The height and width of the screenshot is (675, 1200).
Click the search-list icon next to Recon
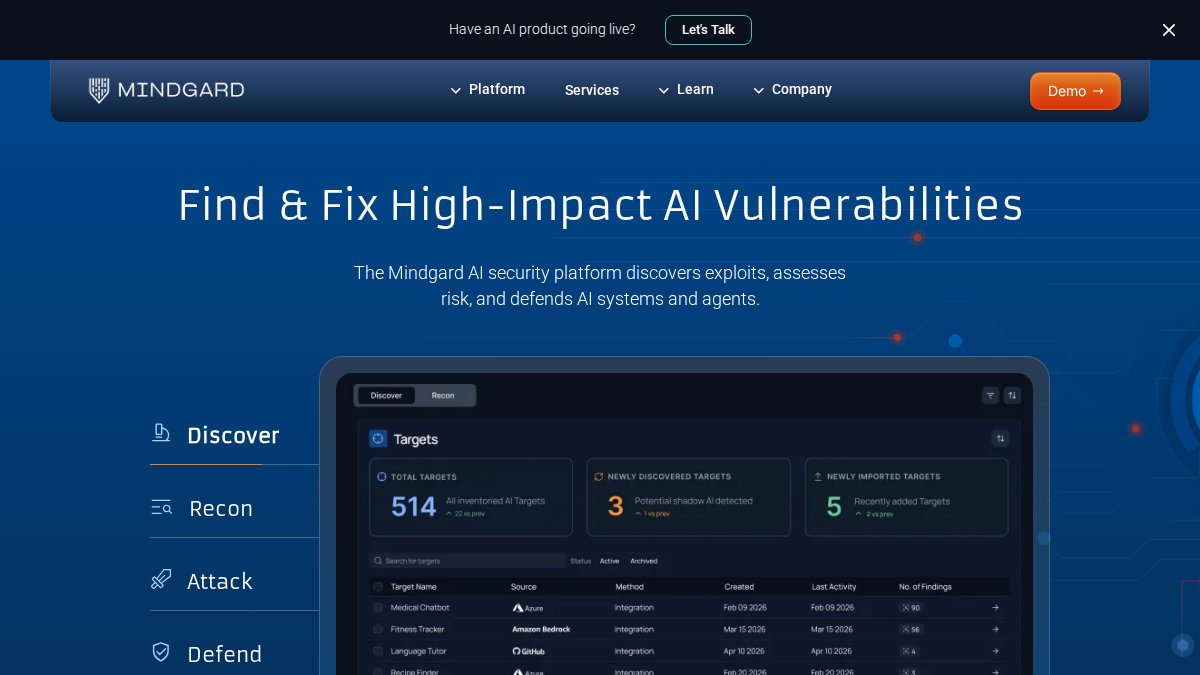161,507
